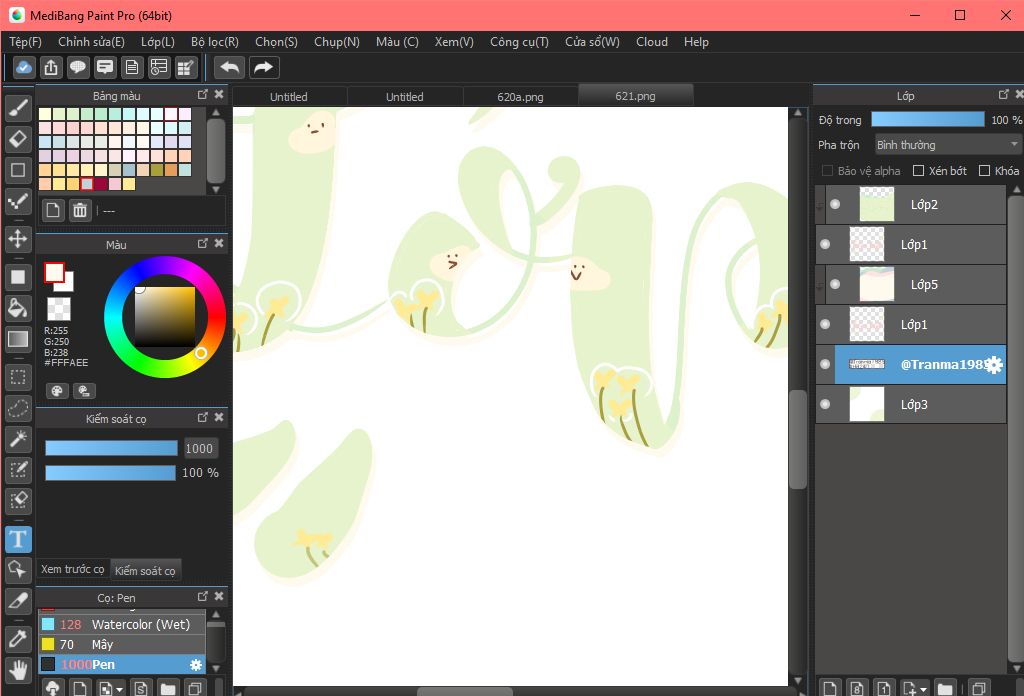Select the Bucket fill tool

point(18,308)
